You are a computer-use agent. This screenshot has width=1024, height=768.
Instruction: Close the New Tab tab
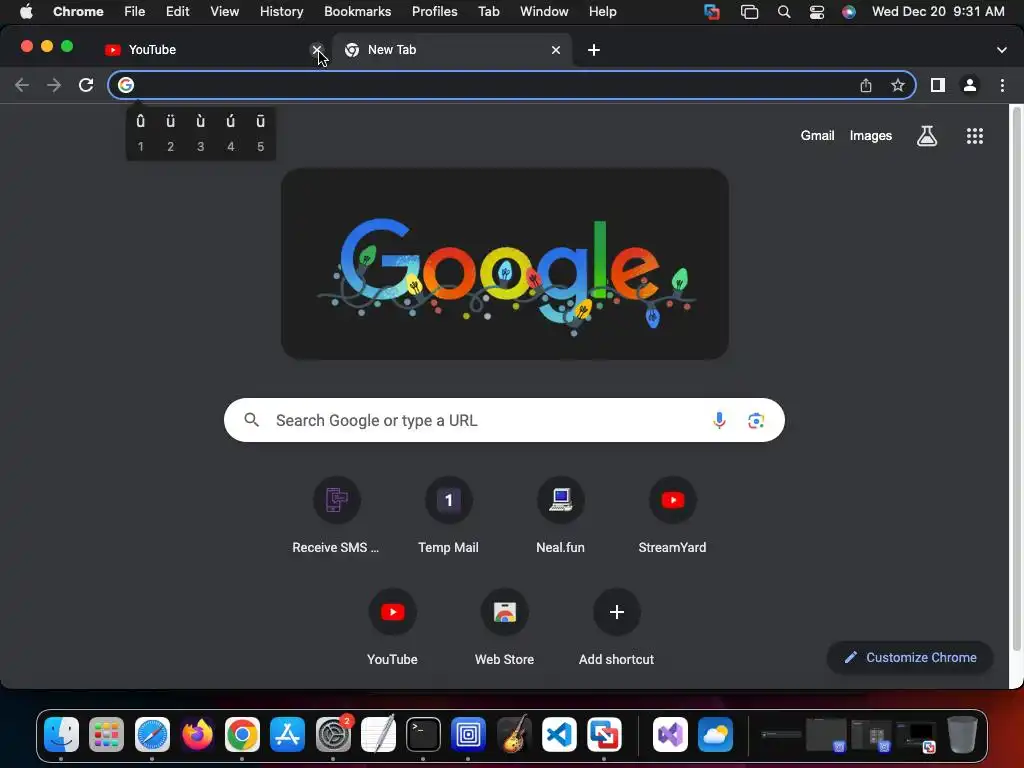(x=556, y=50)
